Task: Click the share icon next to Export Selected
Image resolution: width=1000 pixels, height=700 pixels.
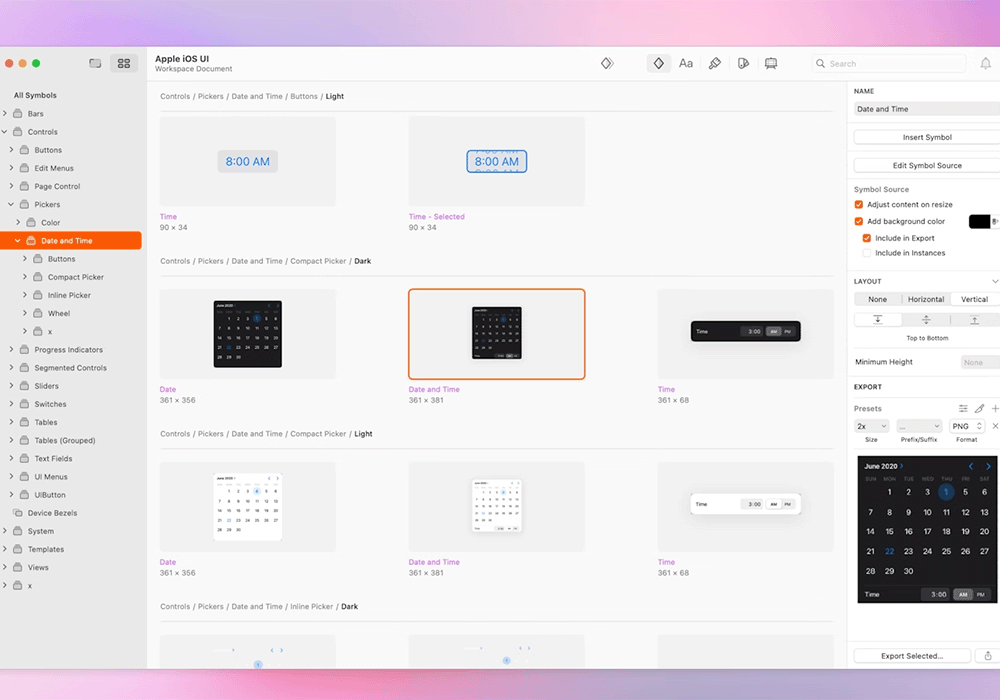Action: (988, 655)
